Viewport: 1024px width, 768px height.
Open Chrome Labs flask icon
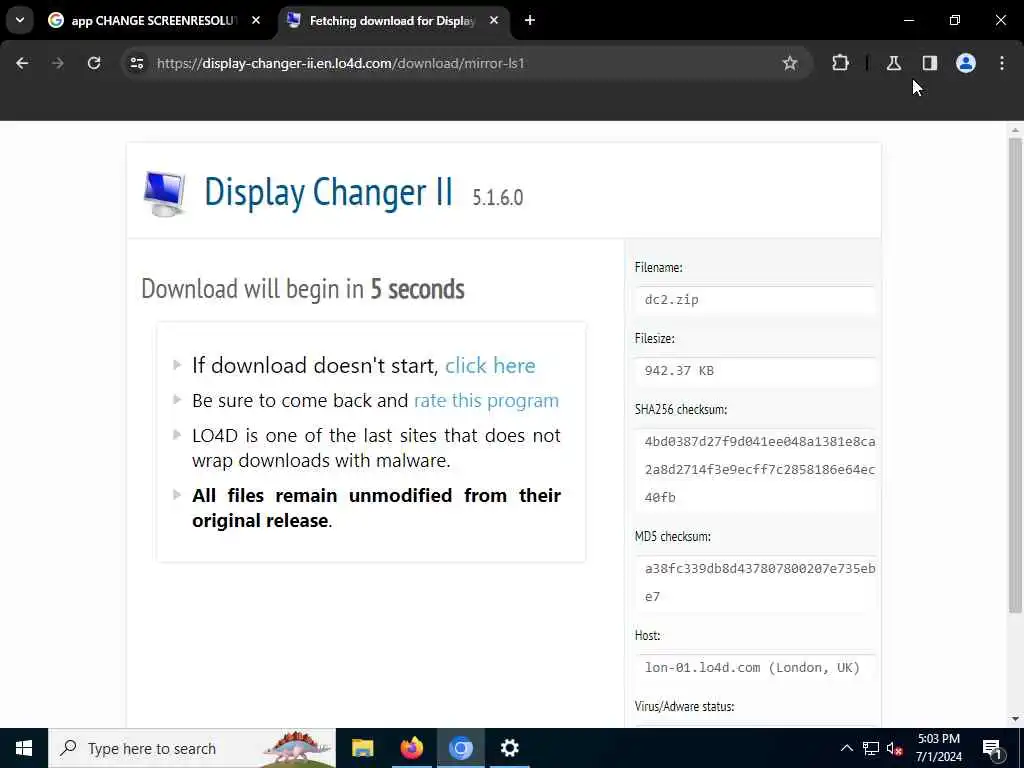894,63
